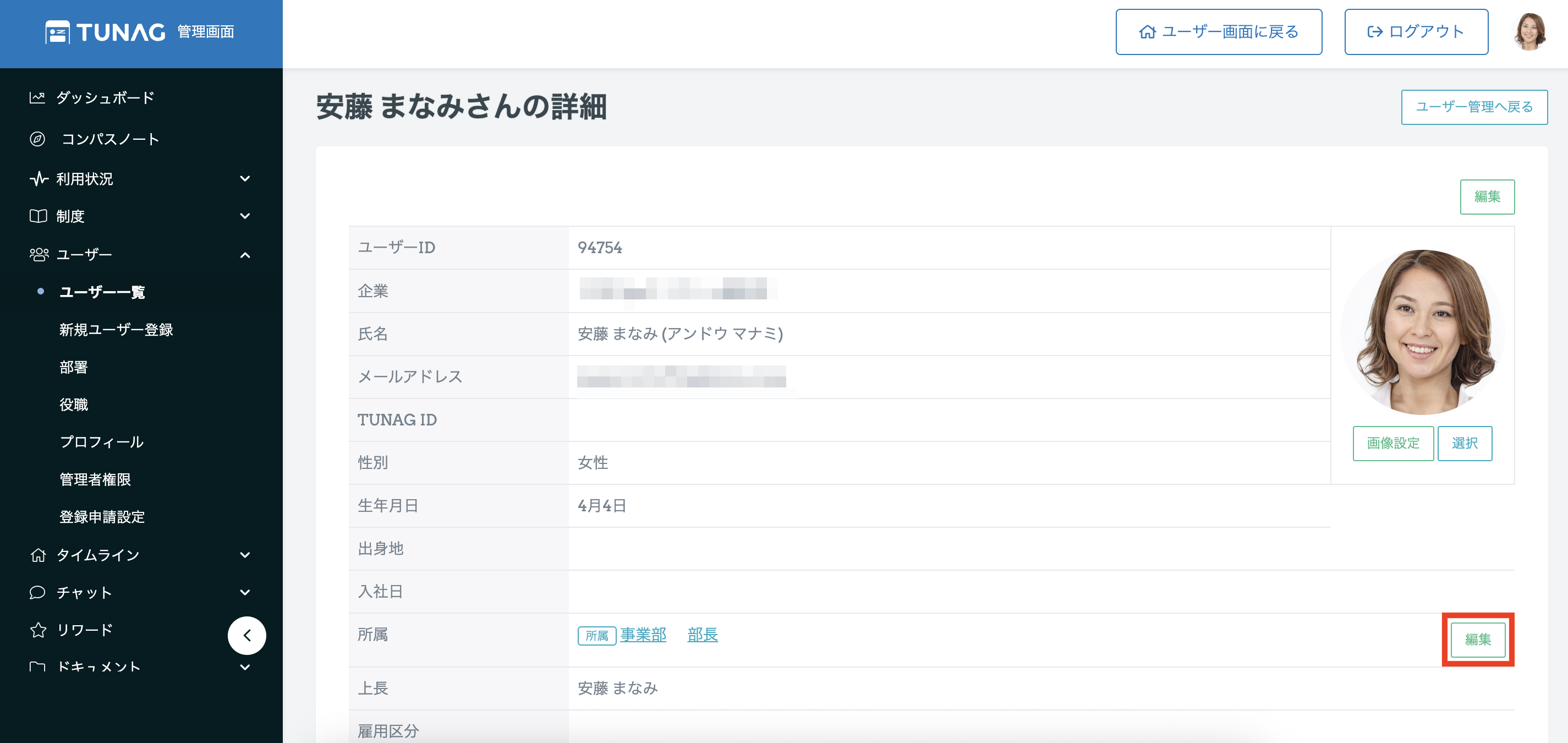This screenshot has height=743, width=1568.
Task: Click the ログアウト button
Action: point(1416,32)
